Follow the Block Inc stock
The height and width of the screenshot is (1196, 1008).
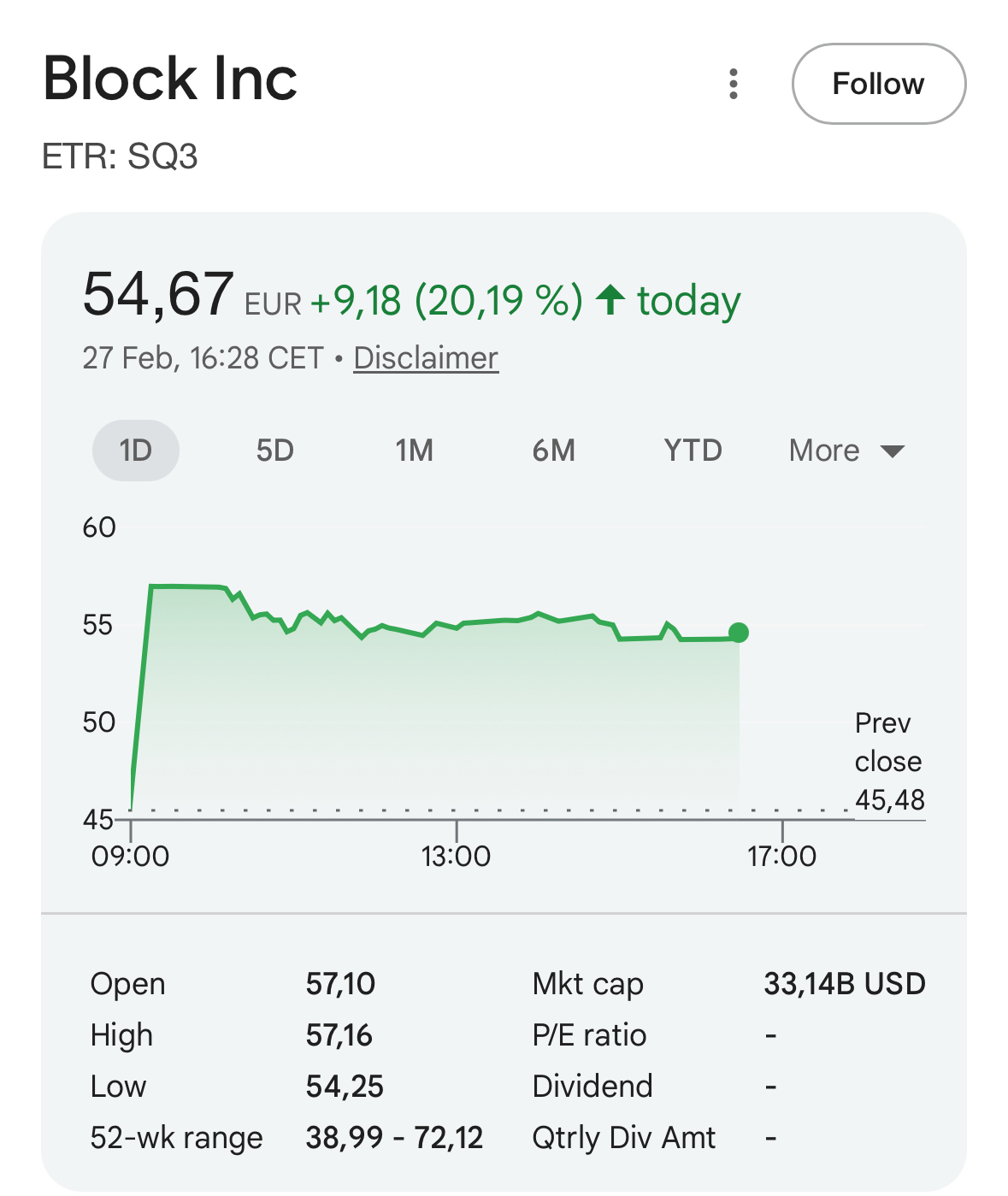click(x=878, y=84)
